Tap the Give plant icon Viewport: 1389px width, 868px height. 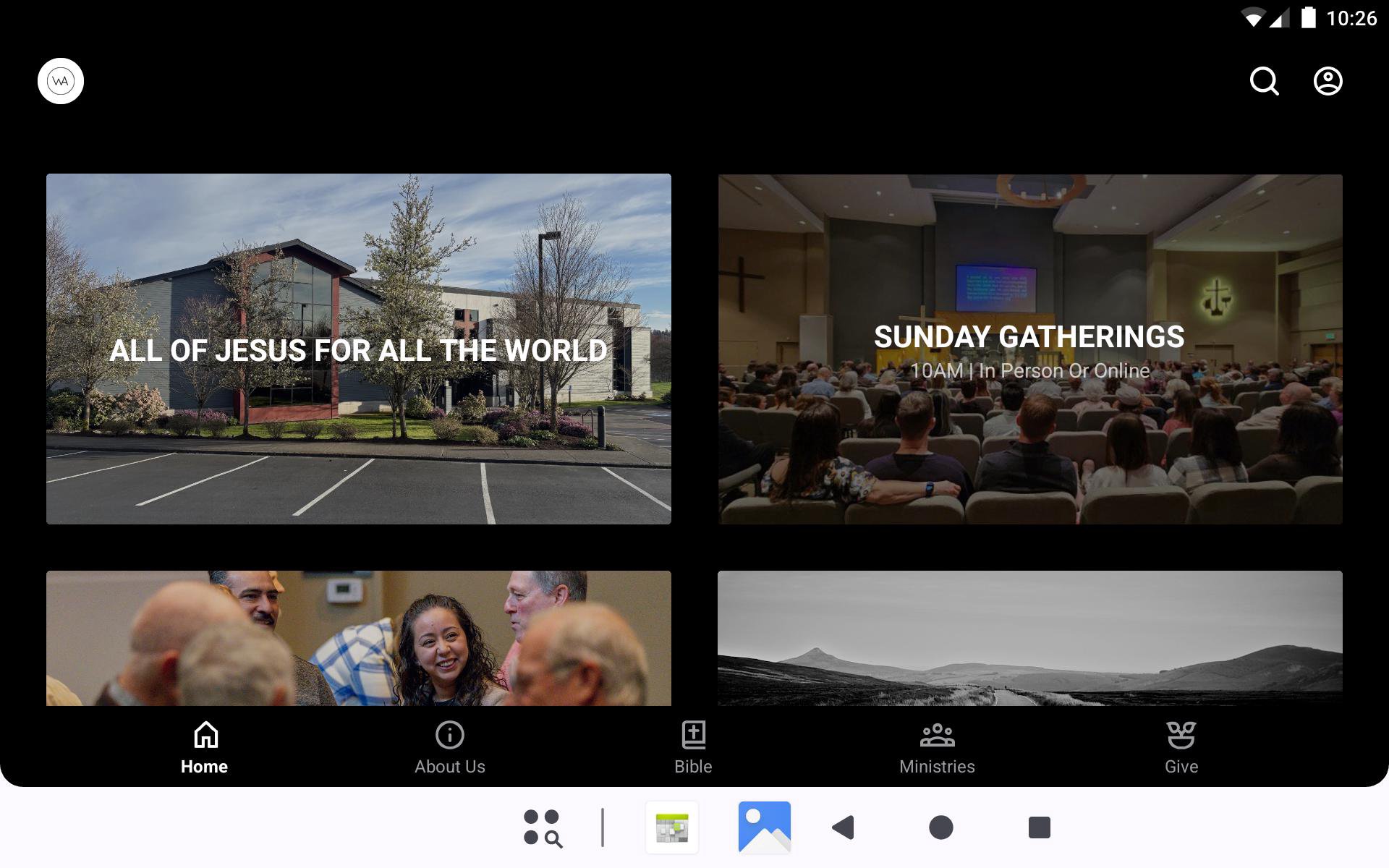click(1181, 735)
